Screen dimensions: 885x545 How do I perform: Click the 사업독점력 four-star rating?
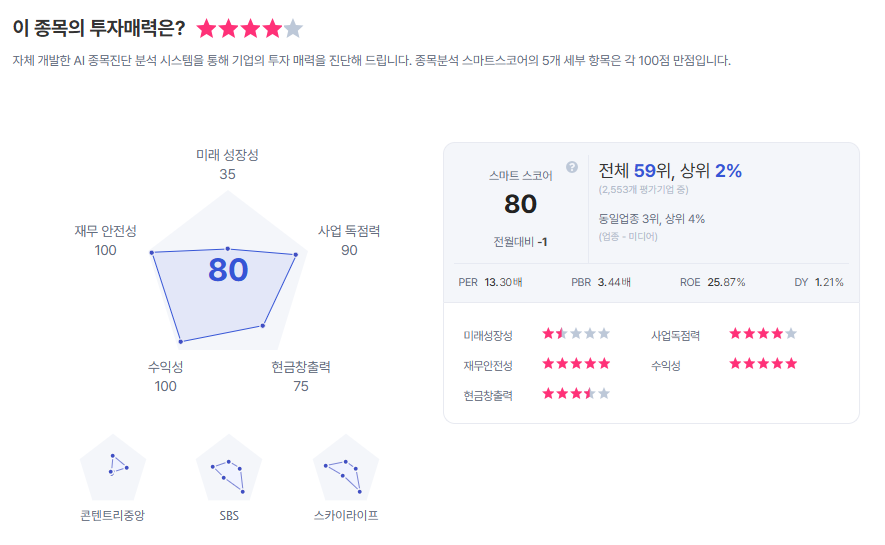(x=763, y=334)
